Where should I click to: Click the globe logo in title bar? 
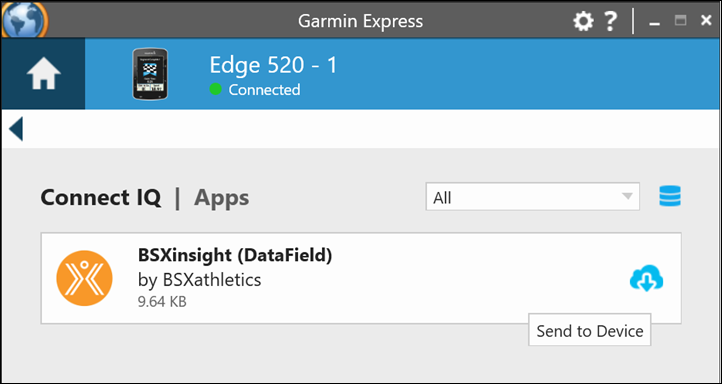click(24, 19)
